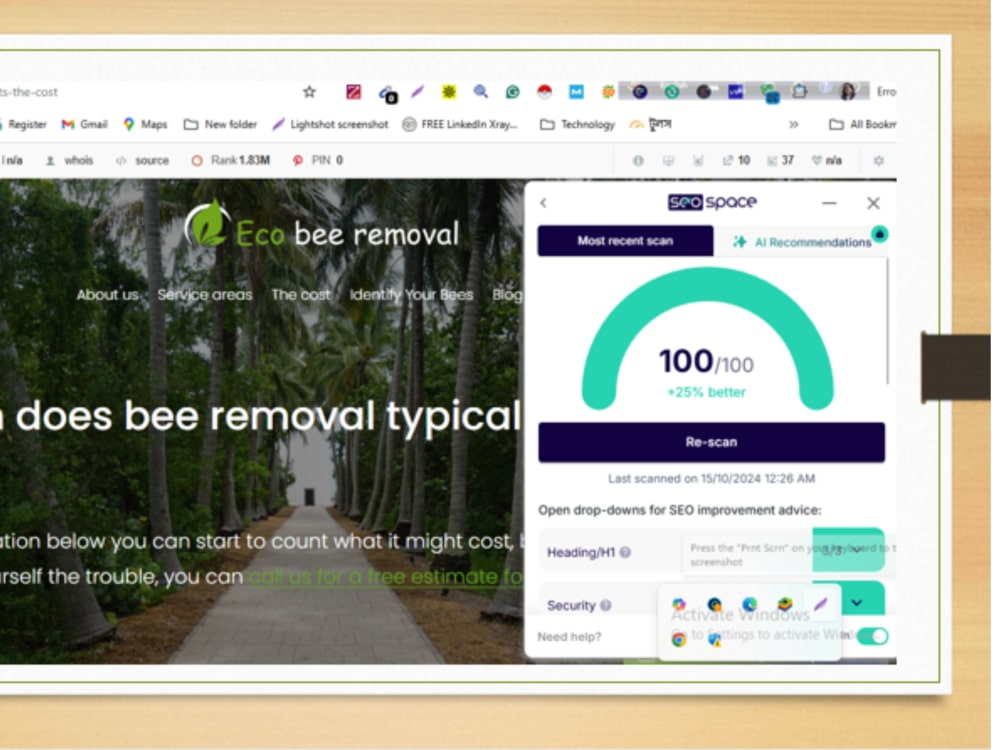Screen dimensions: 1000x750
Task: Show hidden bookmarks with double chevron
Action: point(793,124)
